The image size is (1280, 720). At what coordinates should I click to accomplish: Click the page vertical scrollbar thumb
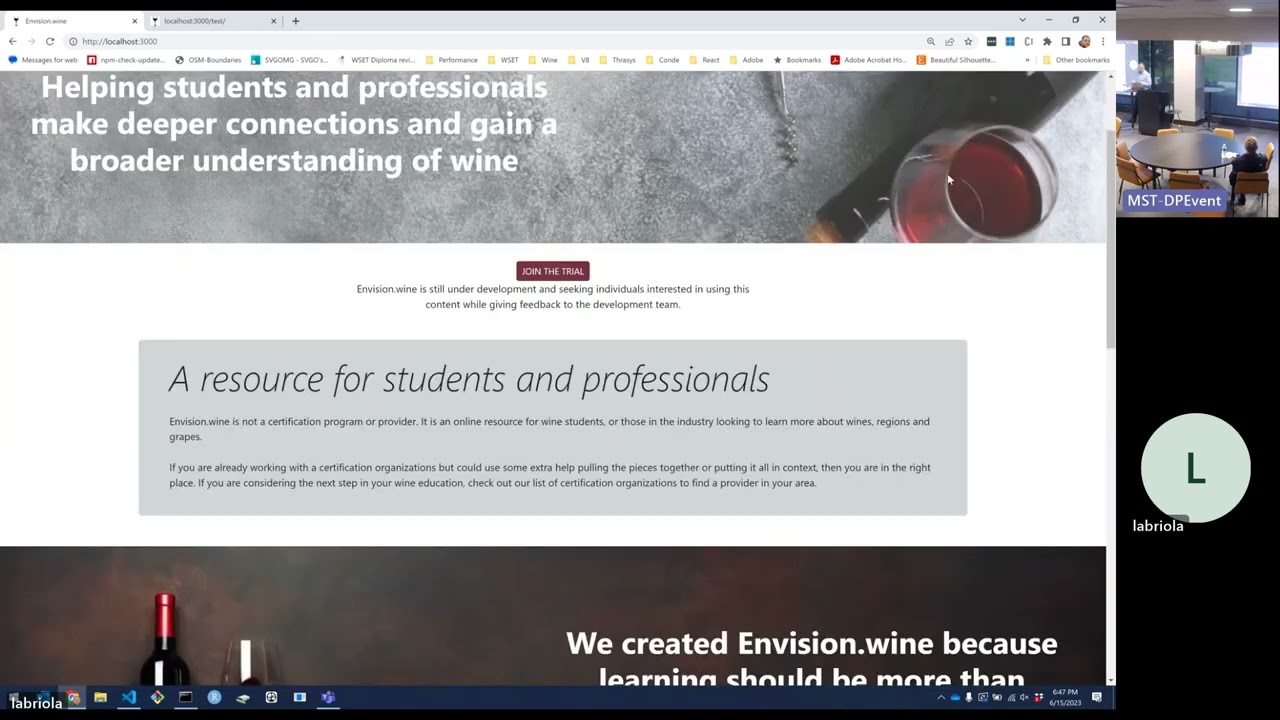[x=1110, y=240]
